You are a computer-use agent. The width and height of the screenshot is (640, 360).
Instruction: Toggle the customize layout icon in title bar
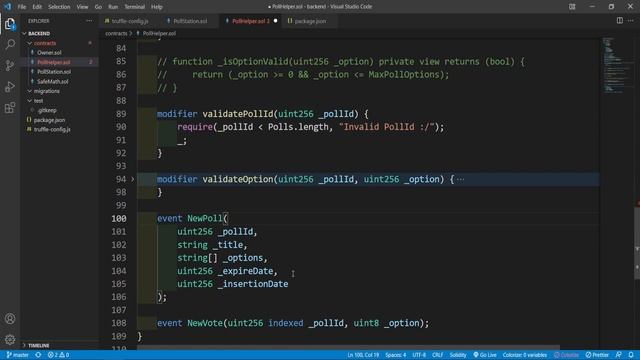[x=572, y=7]
